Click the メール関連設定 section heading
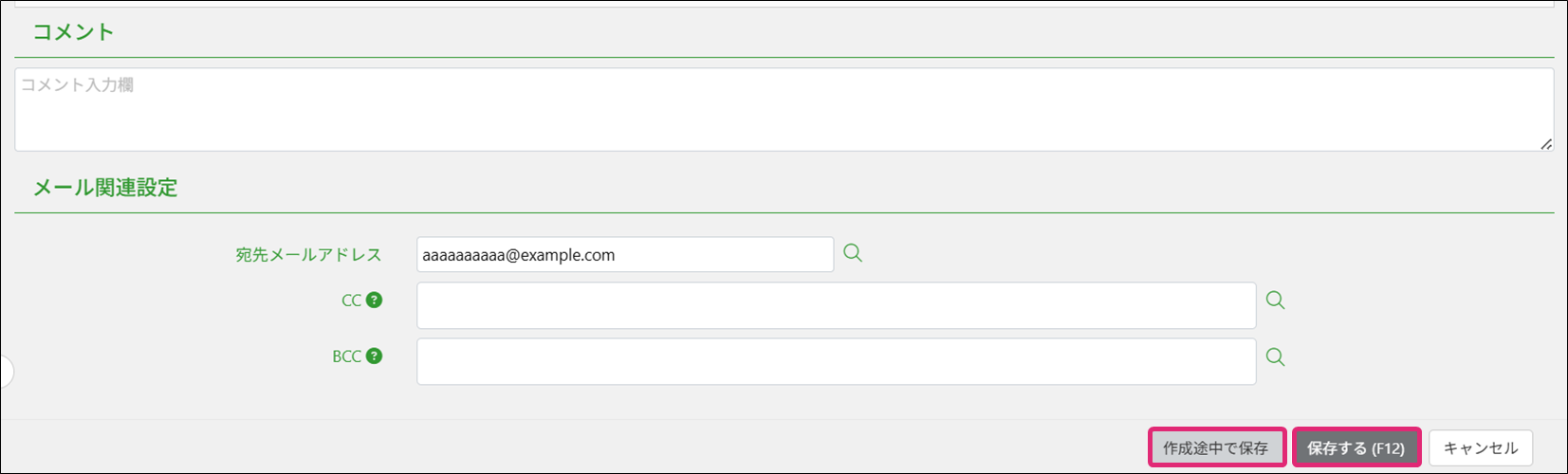Viewport: 1568px width, 474px height. point(105,188)
